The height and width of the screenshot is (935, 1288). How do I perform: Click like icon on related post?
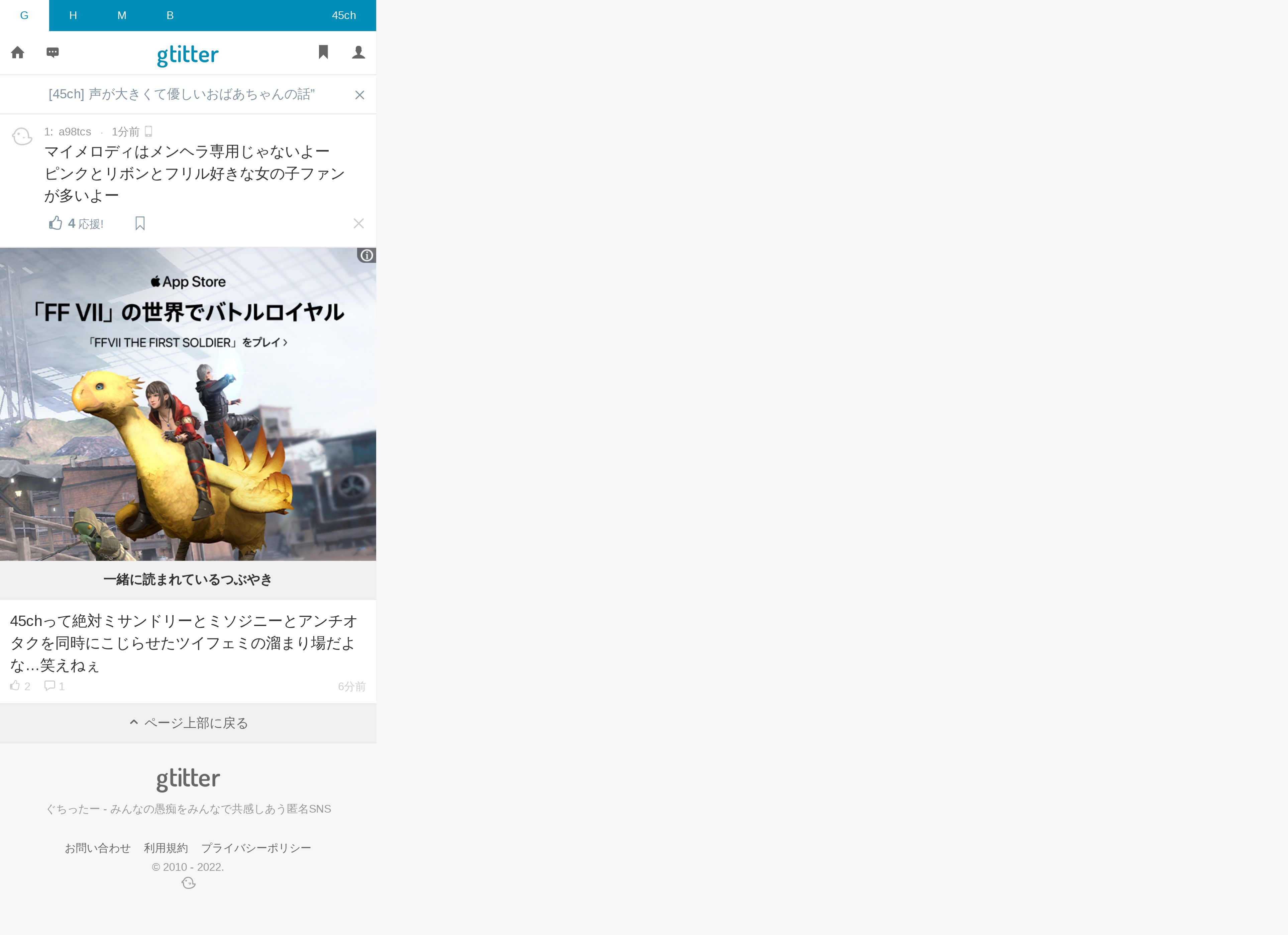pyautogui.click(x=15, y=686)
